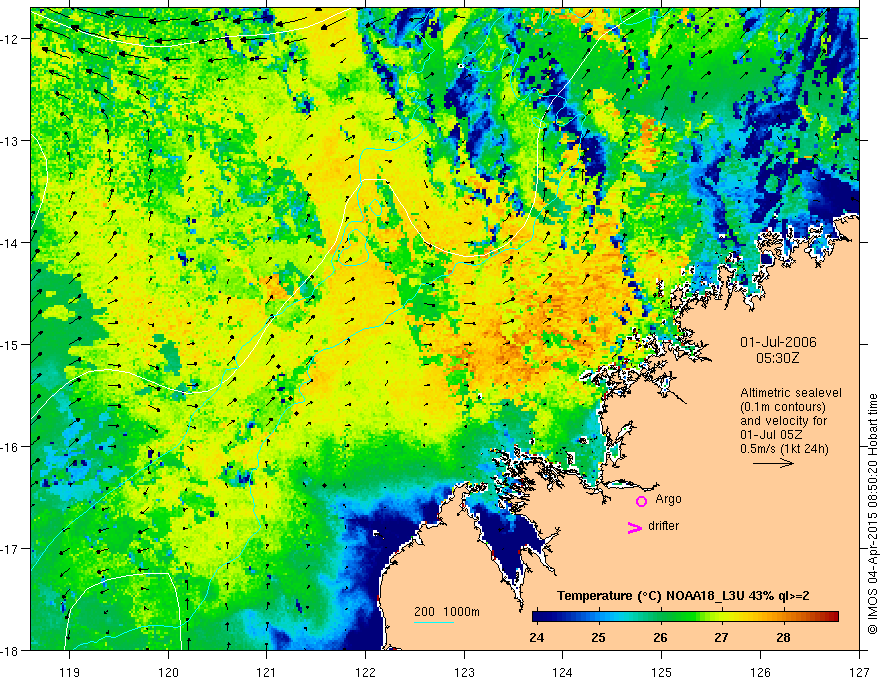The width and height of the screenshot is (880, 680).
Task: Click latitude axis label -14
Action: (11, 243)
